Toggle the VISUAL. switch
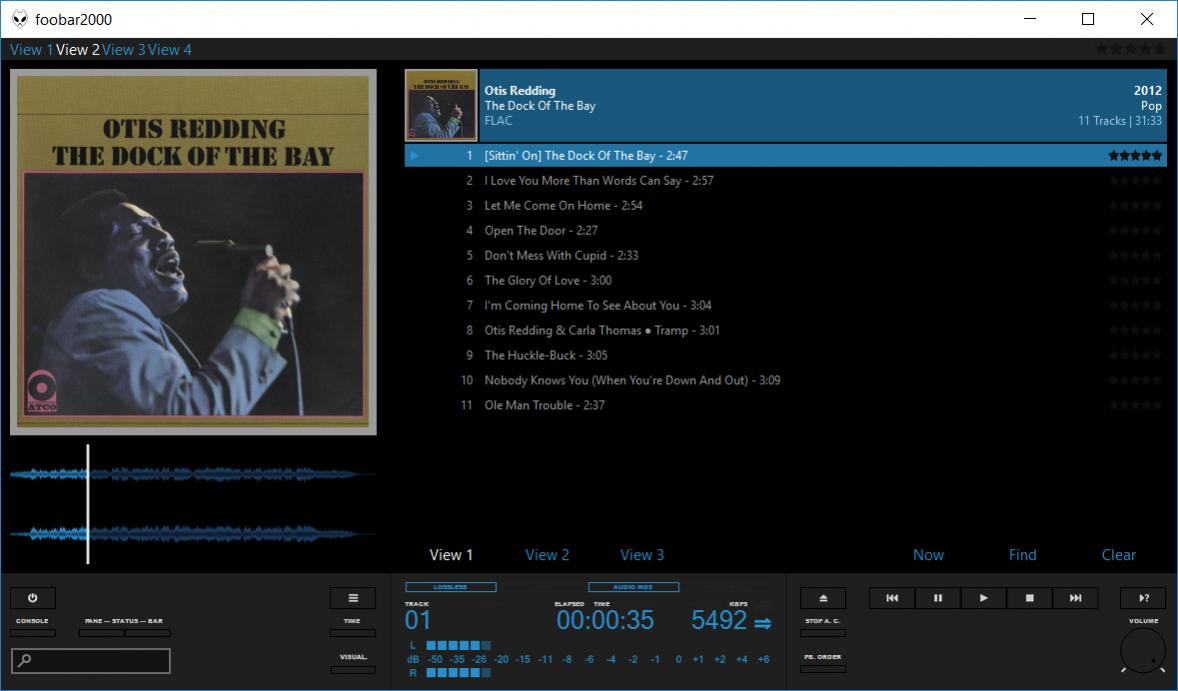Viewport: 1178px width, 691px height. 352,669
